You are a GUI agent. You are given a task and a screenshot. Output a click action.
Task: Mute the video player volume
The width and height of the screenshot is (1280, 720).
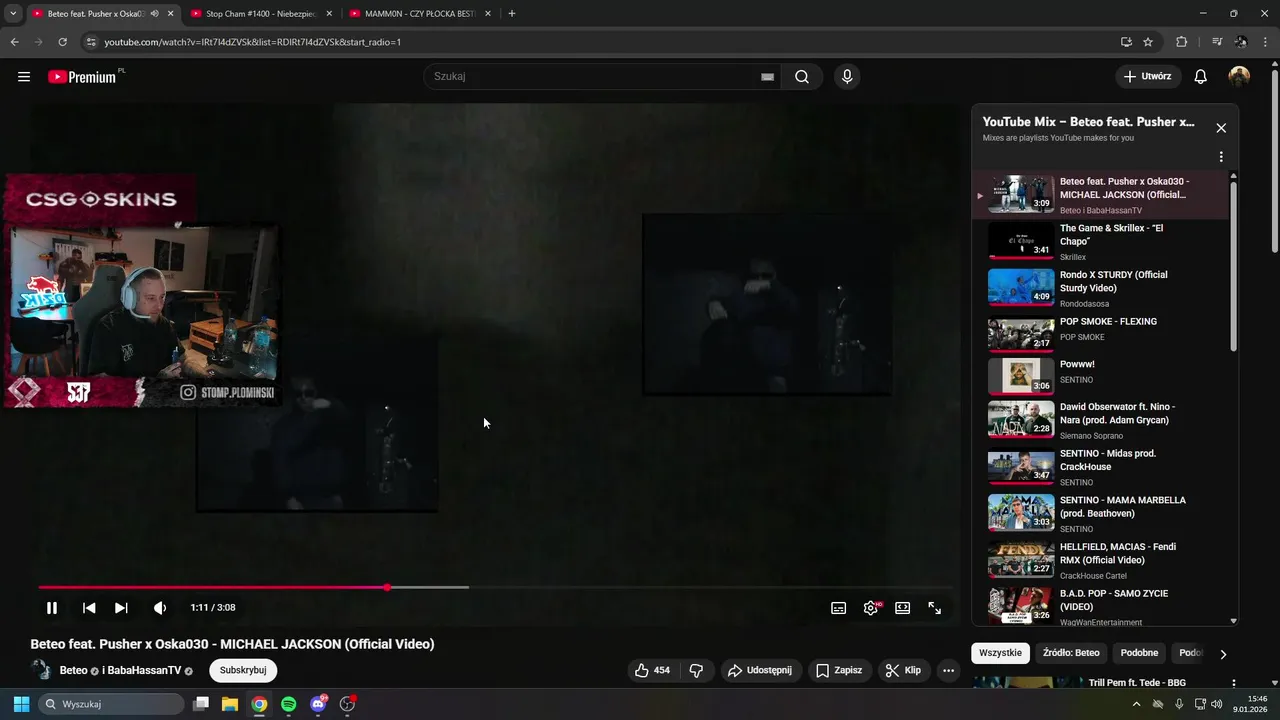click(x=160, y=608)
